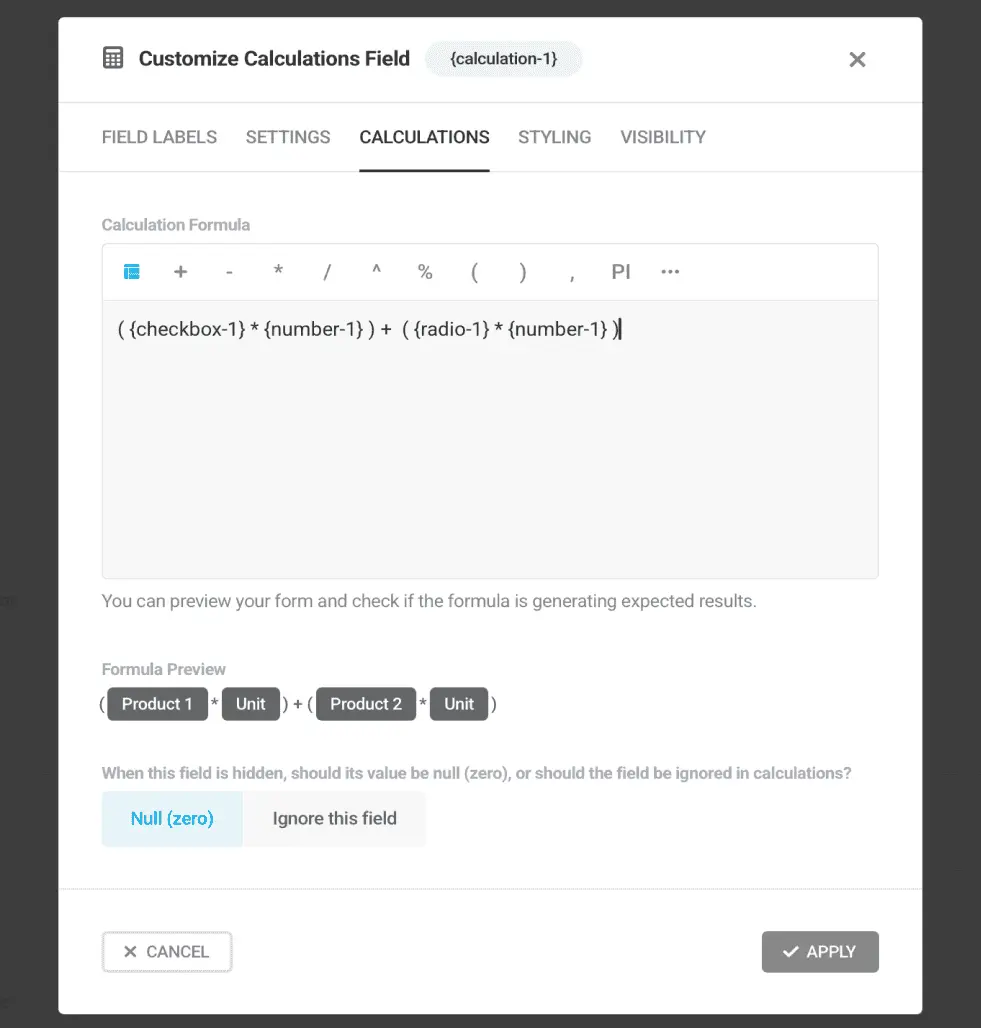Insert the subtraction operator

229,271
